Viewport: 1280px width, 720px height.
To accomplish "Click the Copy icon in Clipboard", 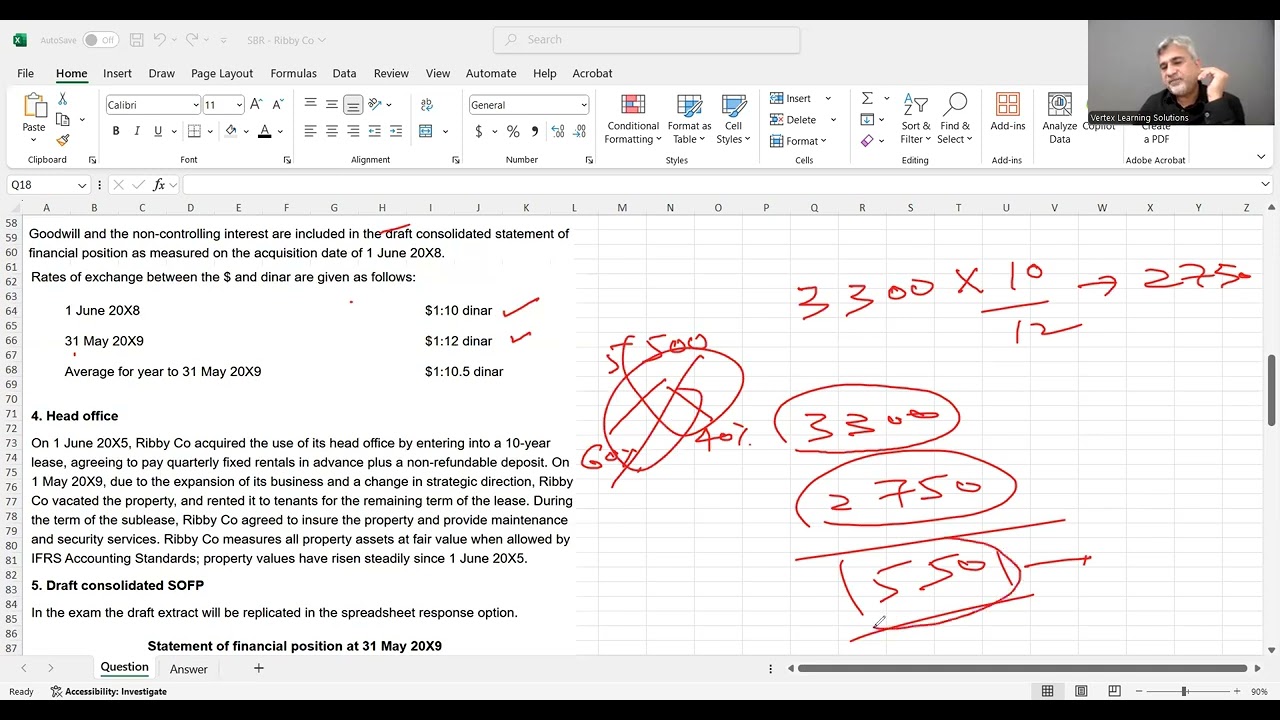I will click(62, 120).
